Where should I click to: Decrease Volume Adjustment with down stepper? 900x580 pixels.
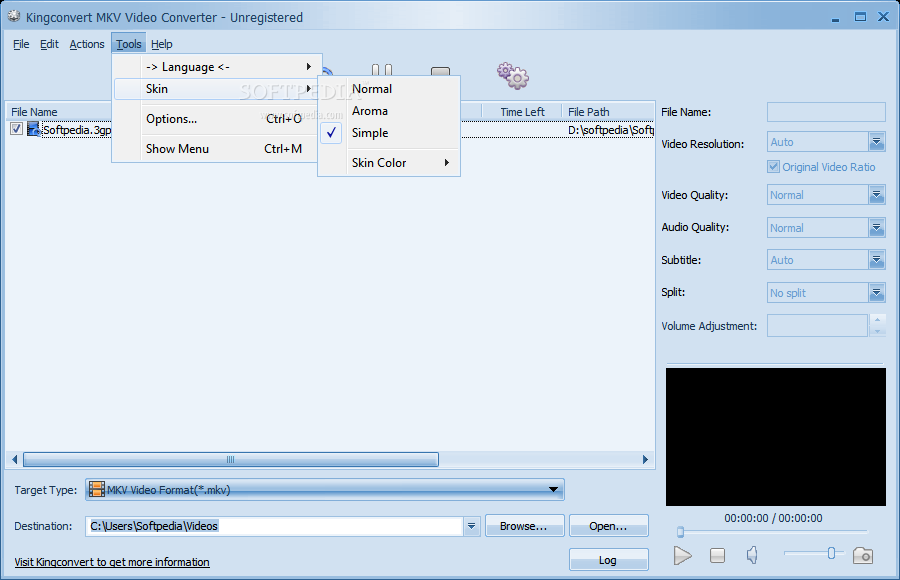point(877,331)
